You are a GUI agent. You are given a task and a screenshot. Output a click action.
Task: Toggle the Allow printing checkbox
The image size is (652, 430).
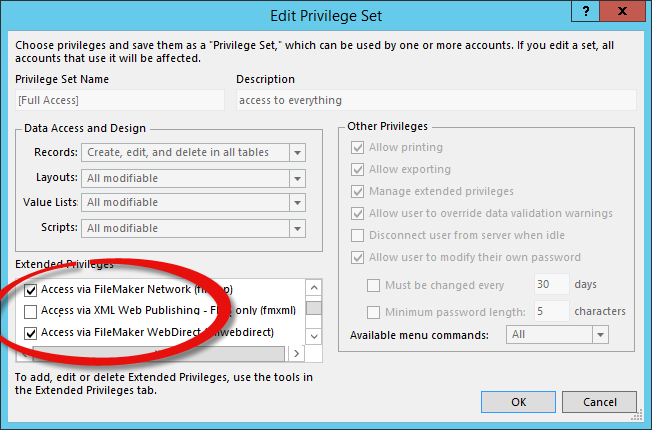click(x=358, y=148)
